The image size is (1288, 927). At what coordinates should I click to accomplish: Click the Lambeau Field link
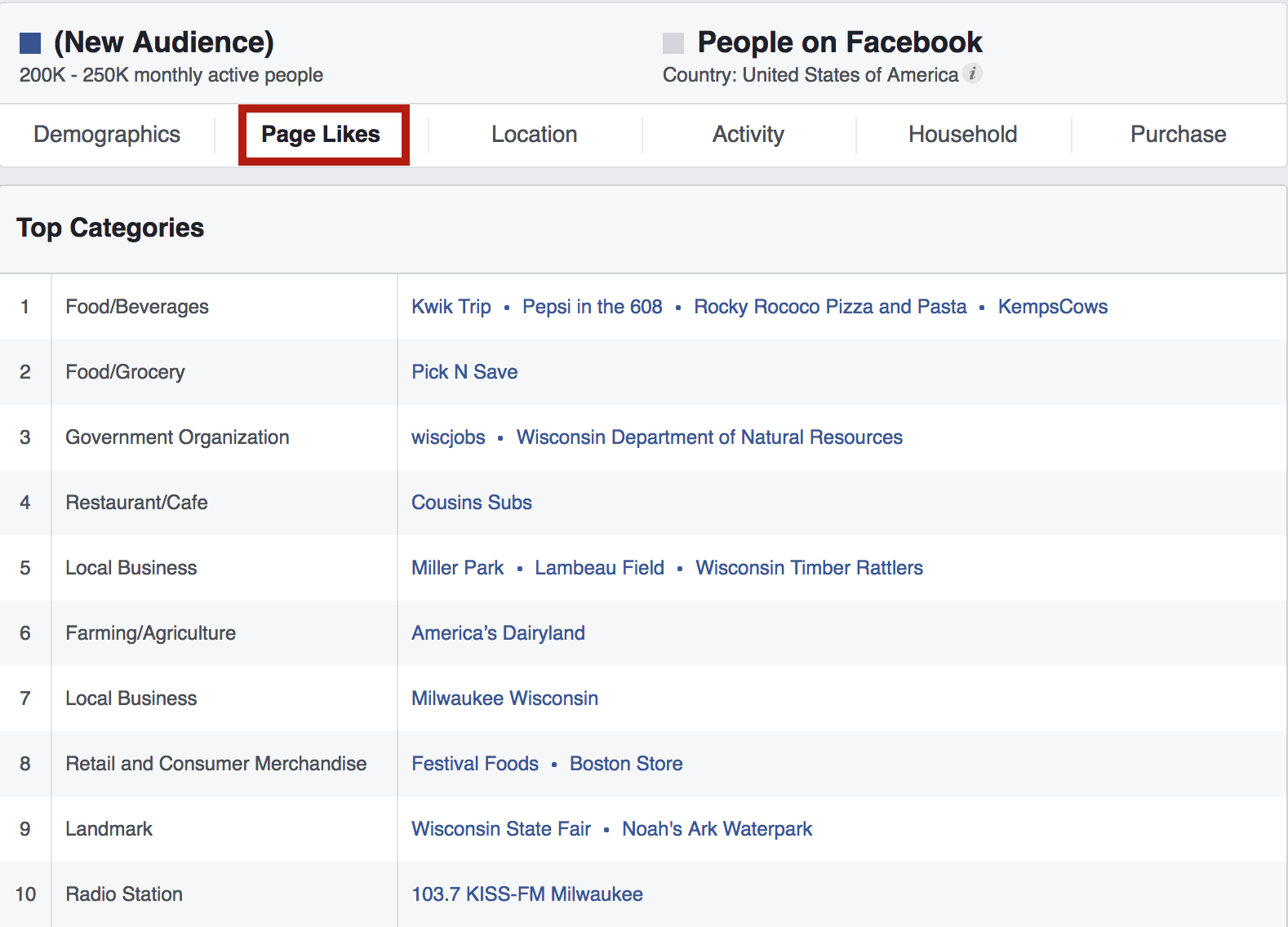point(599,568)
